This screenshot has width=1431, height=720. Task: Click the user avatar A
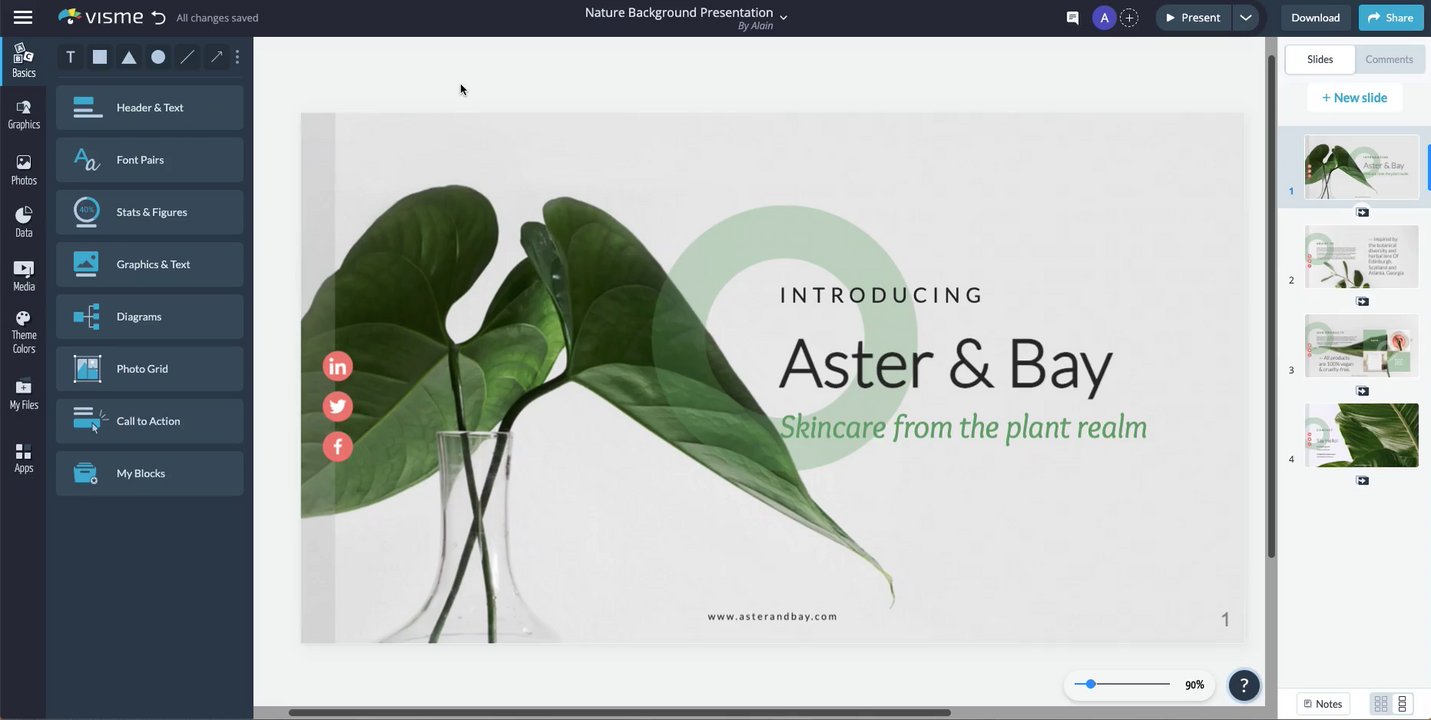pyautogui.click(x=1104, y=17)
